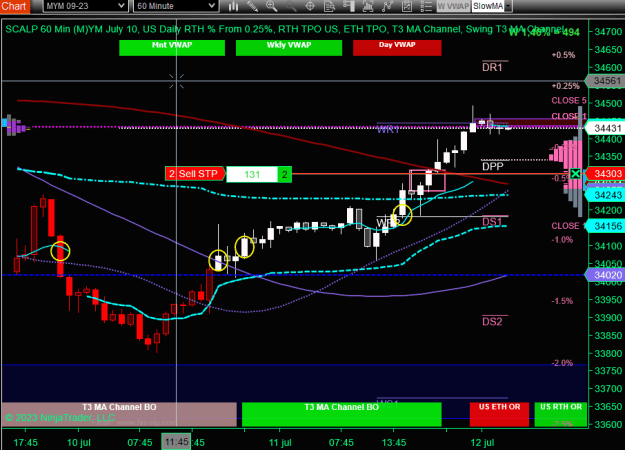This screenshot has height=450, width=625.
Task: Click the 34700 price scale label
Action: (x=608, y=31)
